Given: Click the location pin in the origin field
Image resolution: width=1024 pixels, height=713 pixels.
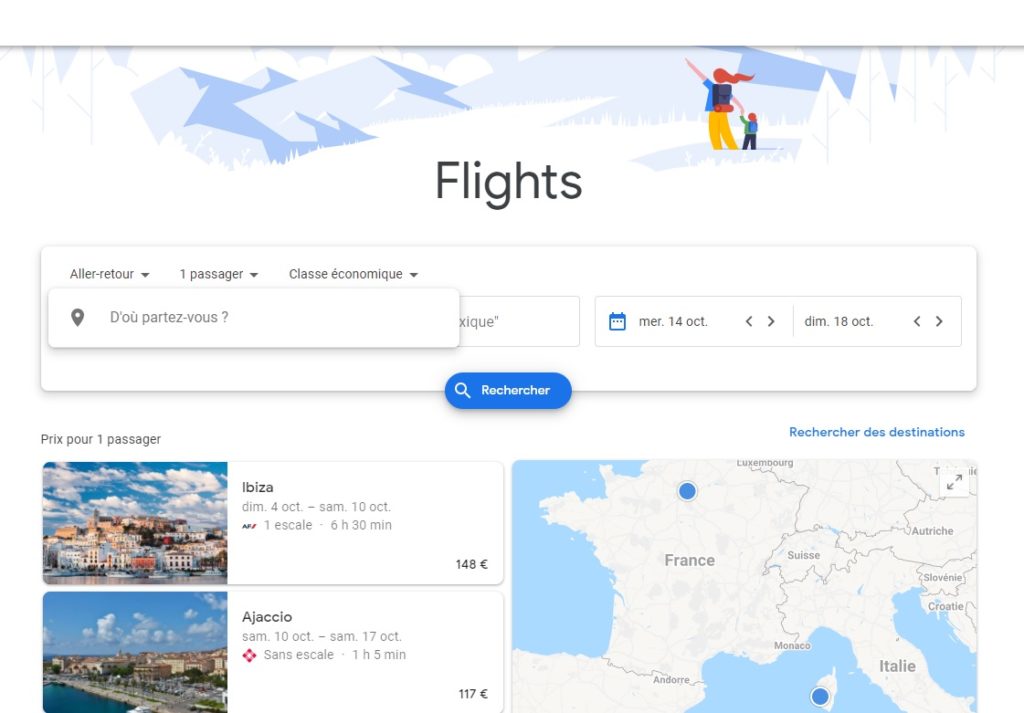Looking at the screenshot, I should pyautogui.click(x=79, y=318).
